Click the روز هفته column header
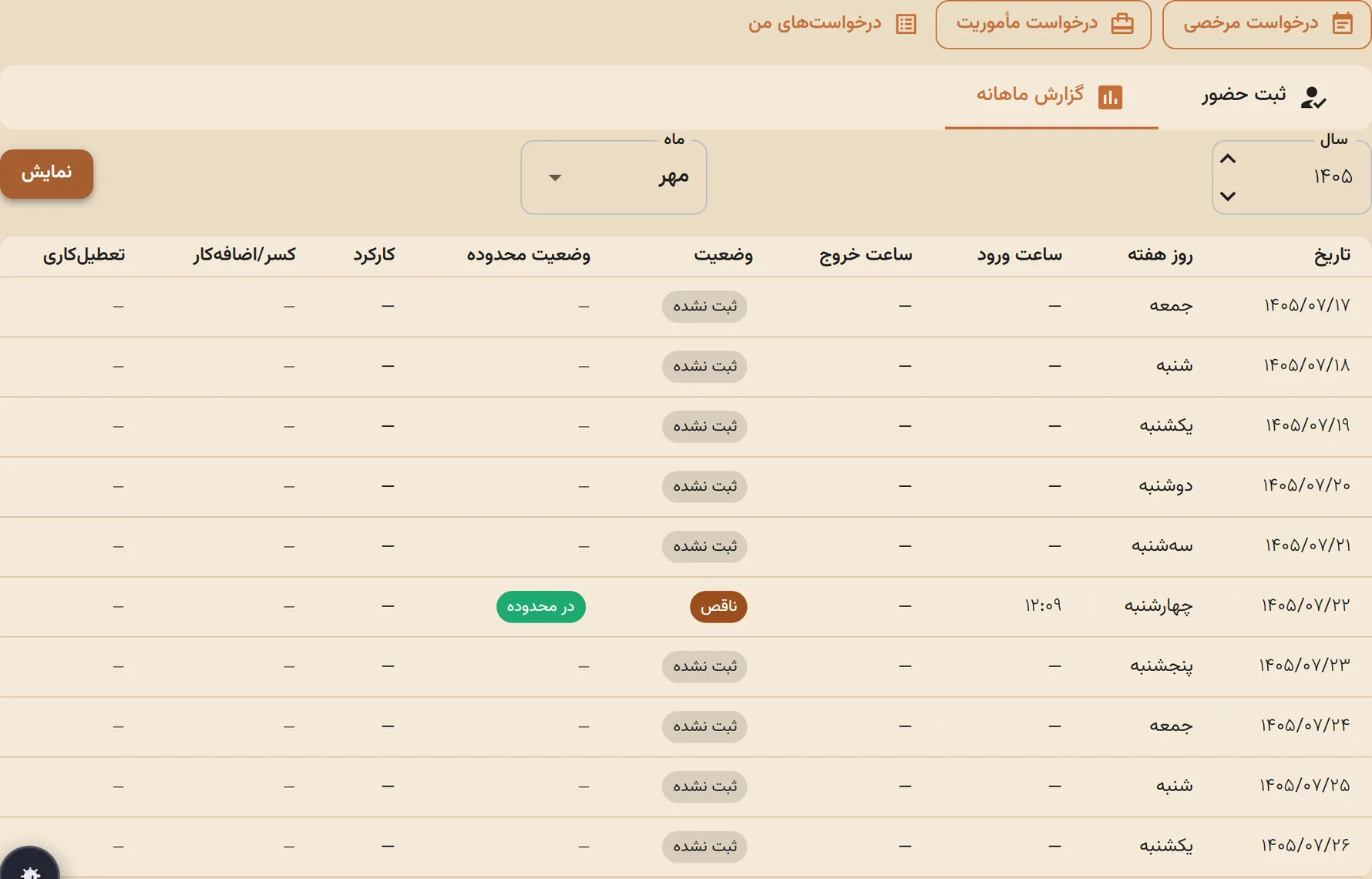 click(1160, 255)
